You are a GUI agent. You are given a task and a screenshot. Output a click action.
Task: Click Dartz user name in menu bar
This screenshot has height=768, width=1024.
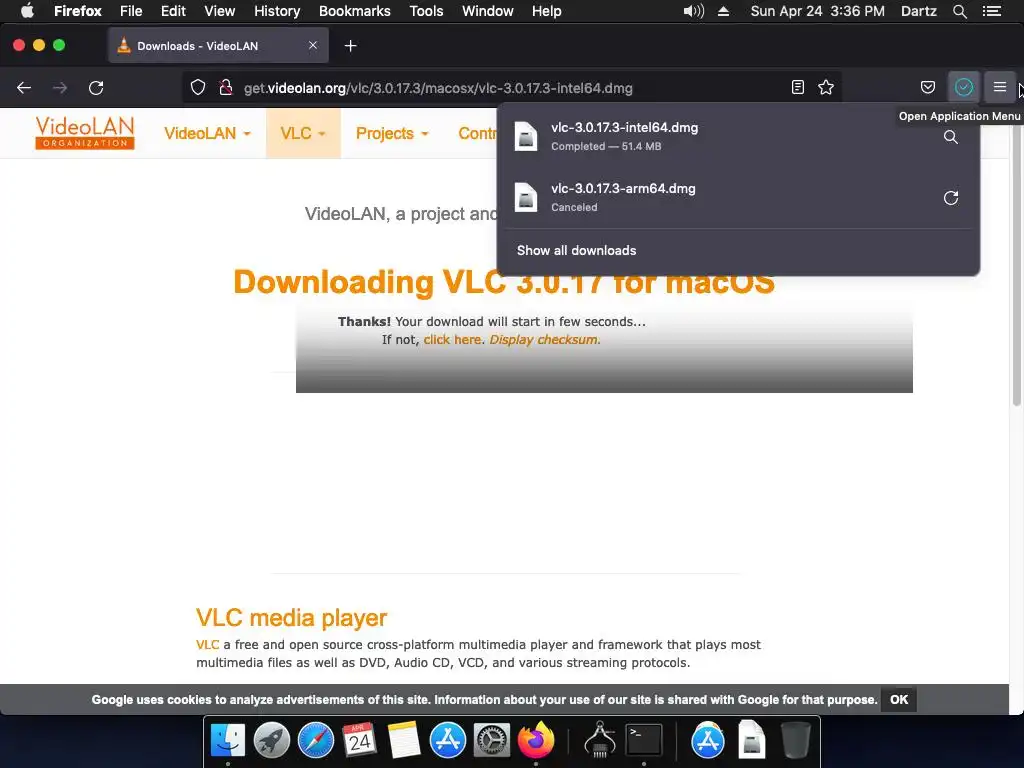(x=918, y=11)
